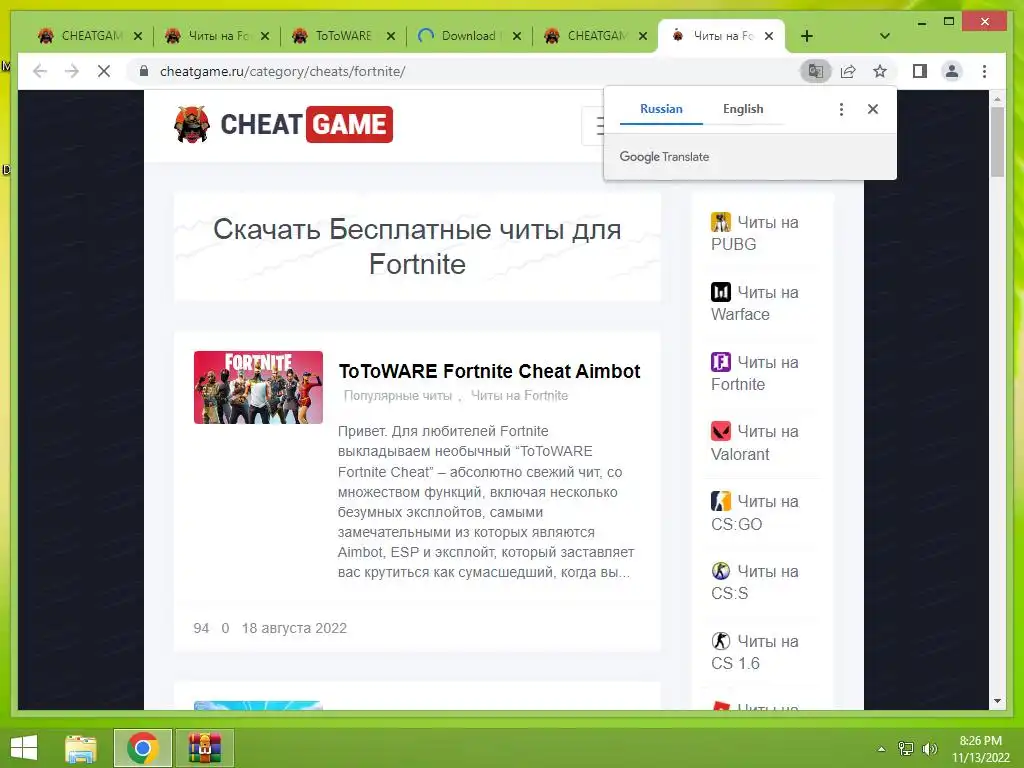Click the share page icon

(848, 71)
